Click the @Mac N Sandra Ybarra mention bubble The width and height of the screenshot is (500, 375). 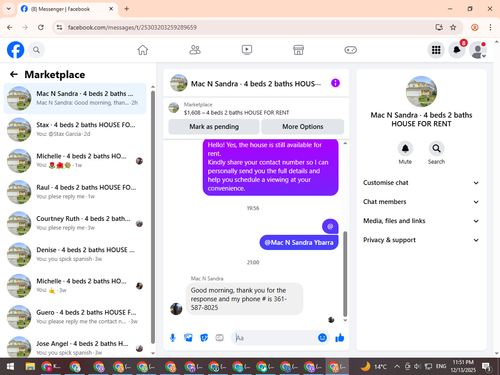pos(299,243)
